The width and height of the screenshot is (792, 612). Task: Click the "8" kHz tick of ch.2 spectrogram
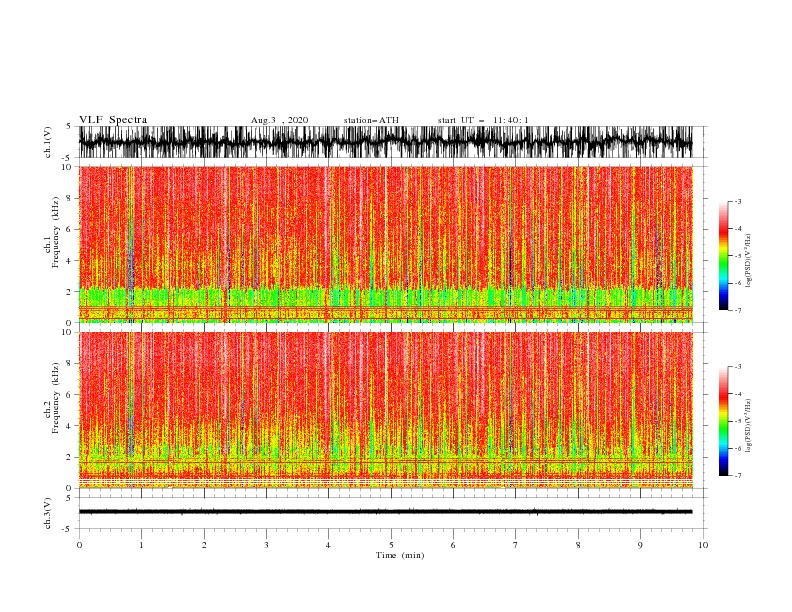(x=70, y=364)
